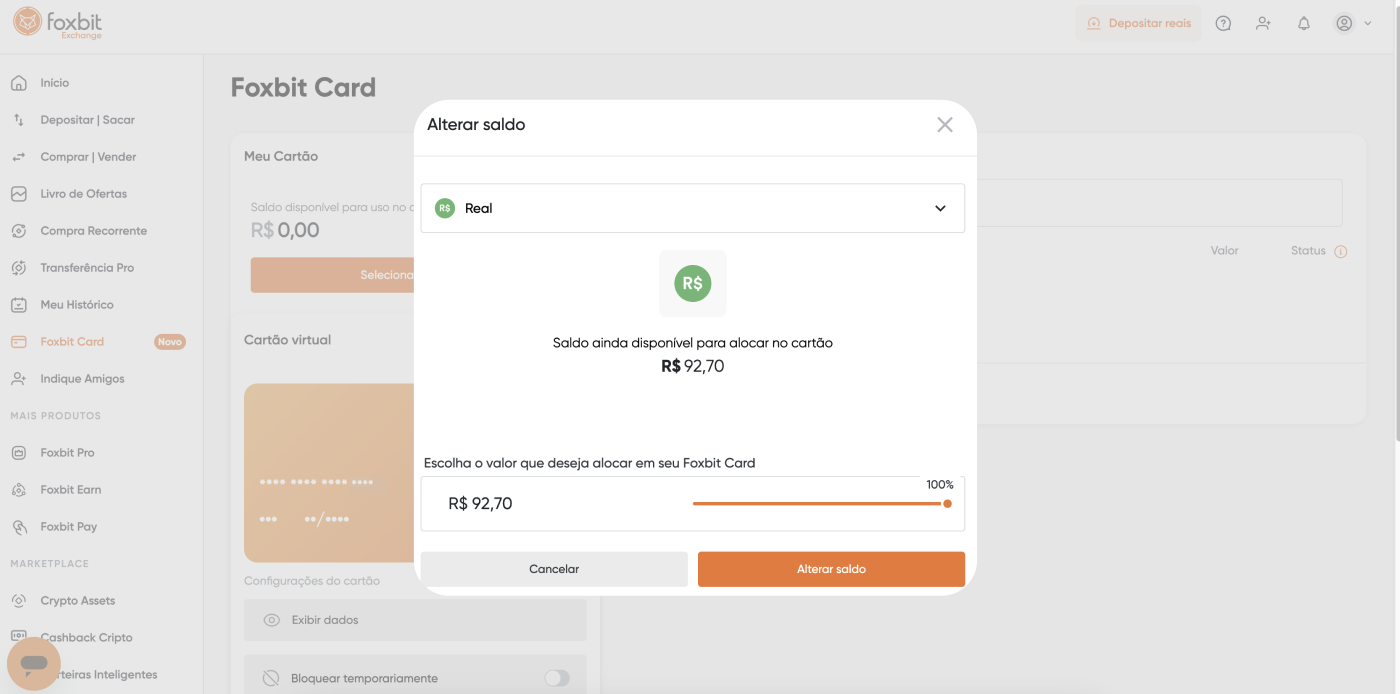Image resolution: width=1400 pixels, height=694 pixels.
Task: Click the Exibir dados eye icon
Action: pos(271,620)
